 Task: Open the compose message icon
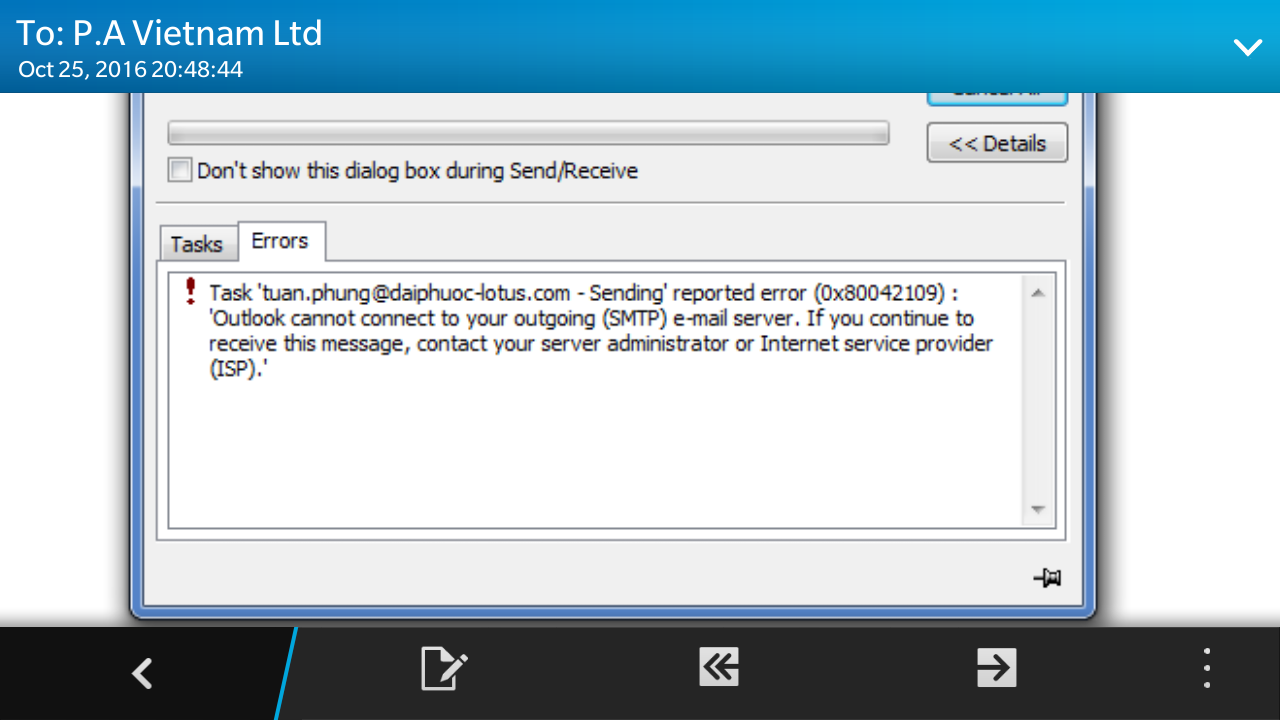click(x=444, y=668)
